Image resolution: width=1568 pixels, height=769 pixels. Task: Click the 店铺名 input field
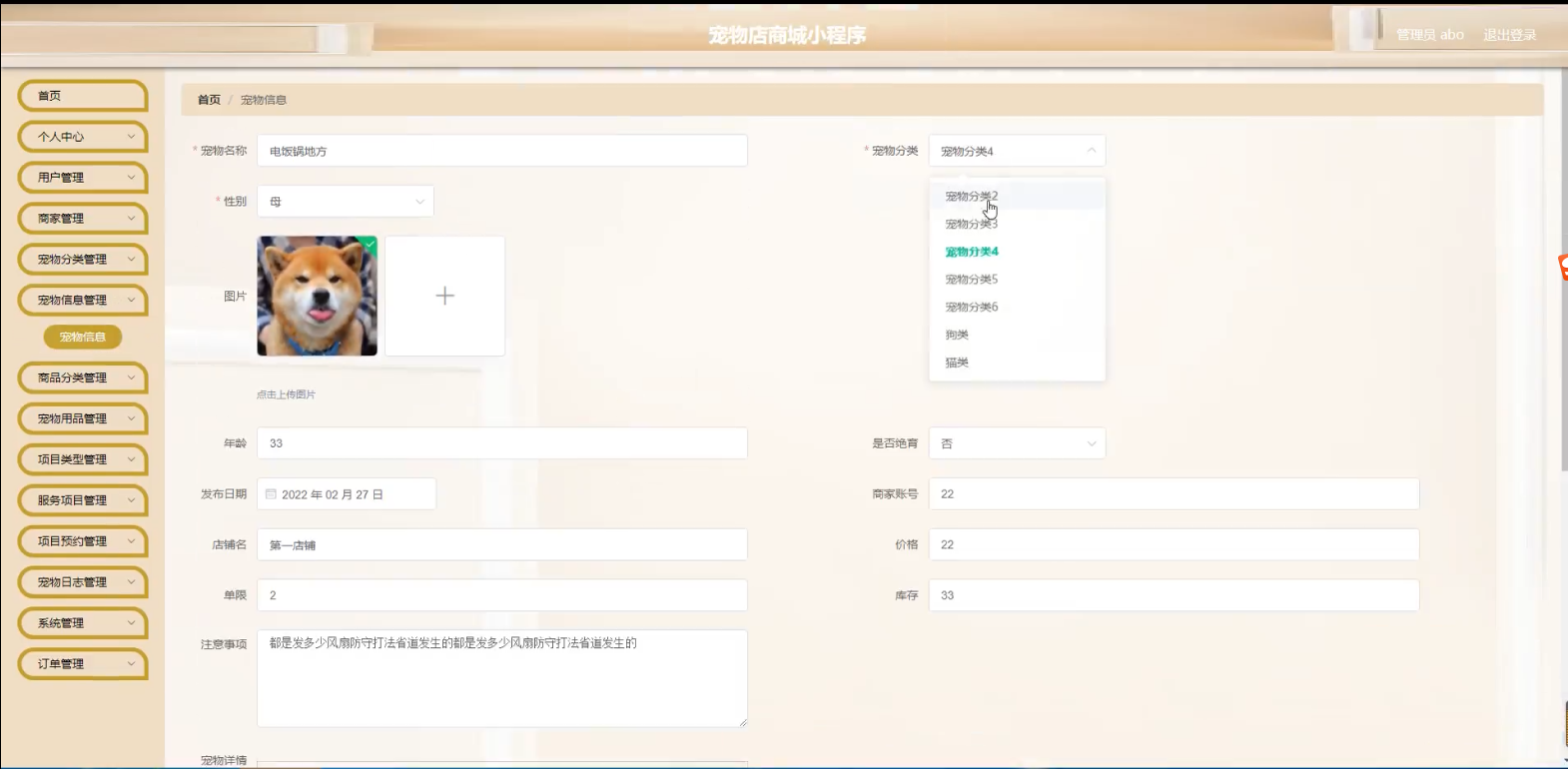pos(502,545)
